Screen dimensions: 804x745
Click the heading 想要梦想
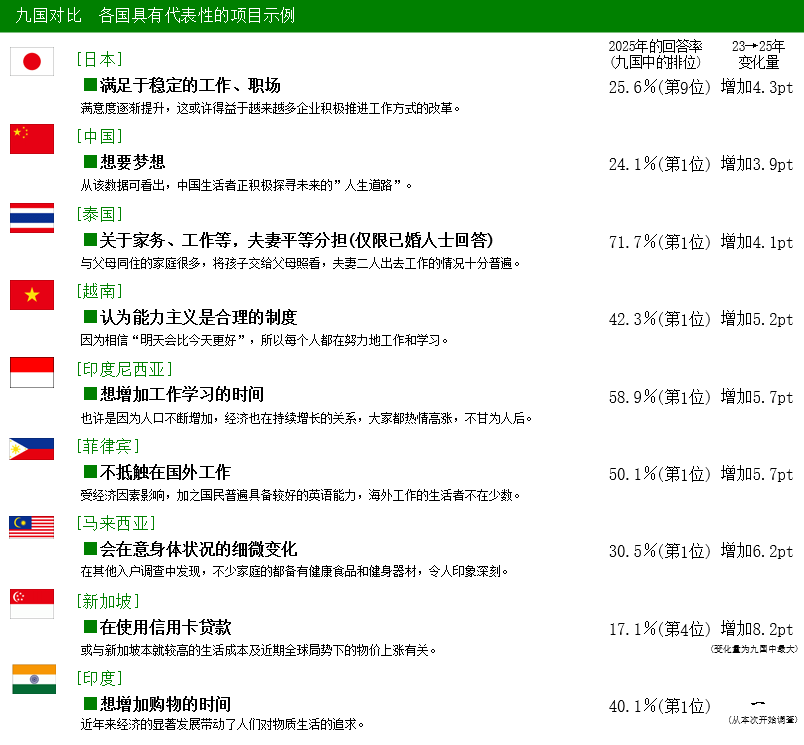[x=132, y=162]
